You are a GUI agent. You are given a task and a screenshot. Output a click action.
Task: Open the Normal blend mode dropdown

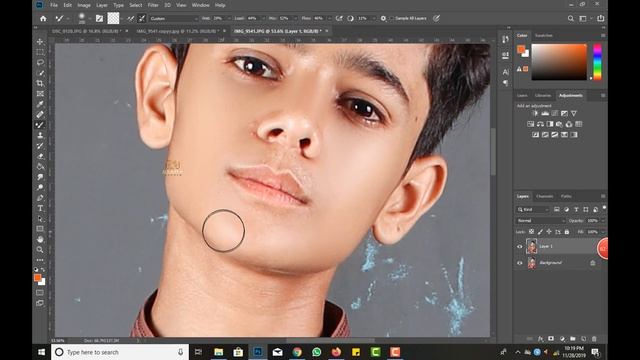coord(541,221)
